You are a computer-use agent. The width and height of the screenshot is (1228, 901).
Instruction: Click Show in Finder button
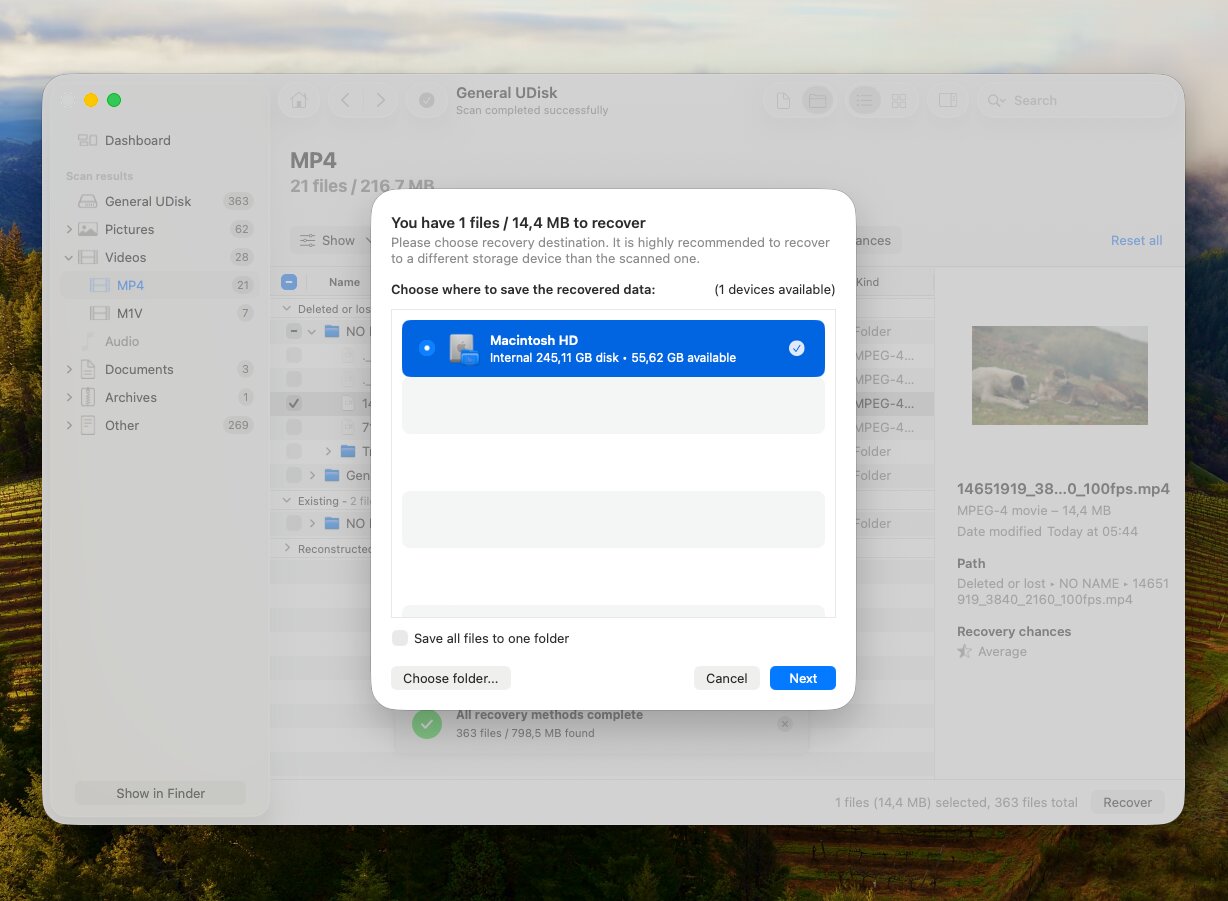coord(160,793)
